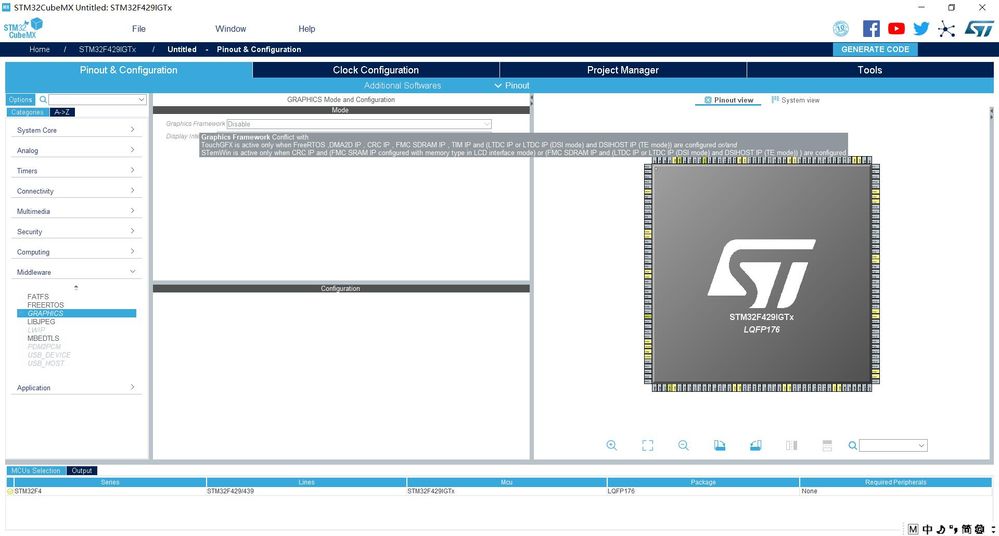The width and height of the screenshot is (999, 536).
Task: Click the 10-year anniversary badge icon
Action: coord(841,29)
